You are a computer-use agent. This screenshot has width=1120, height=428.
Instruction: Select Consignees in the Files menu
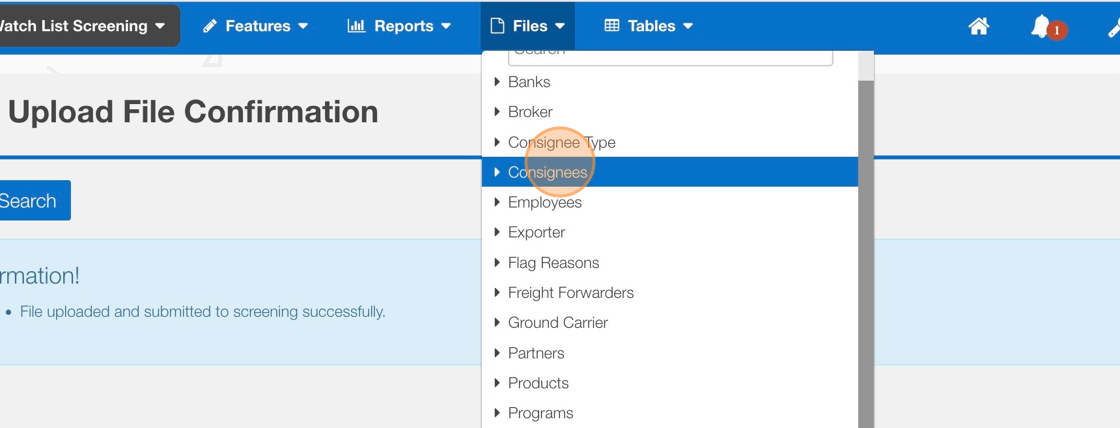pyautogui.click(x=548, y=172)
